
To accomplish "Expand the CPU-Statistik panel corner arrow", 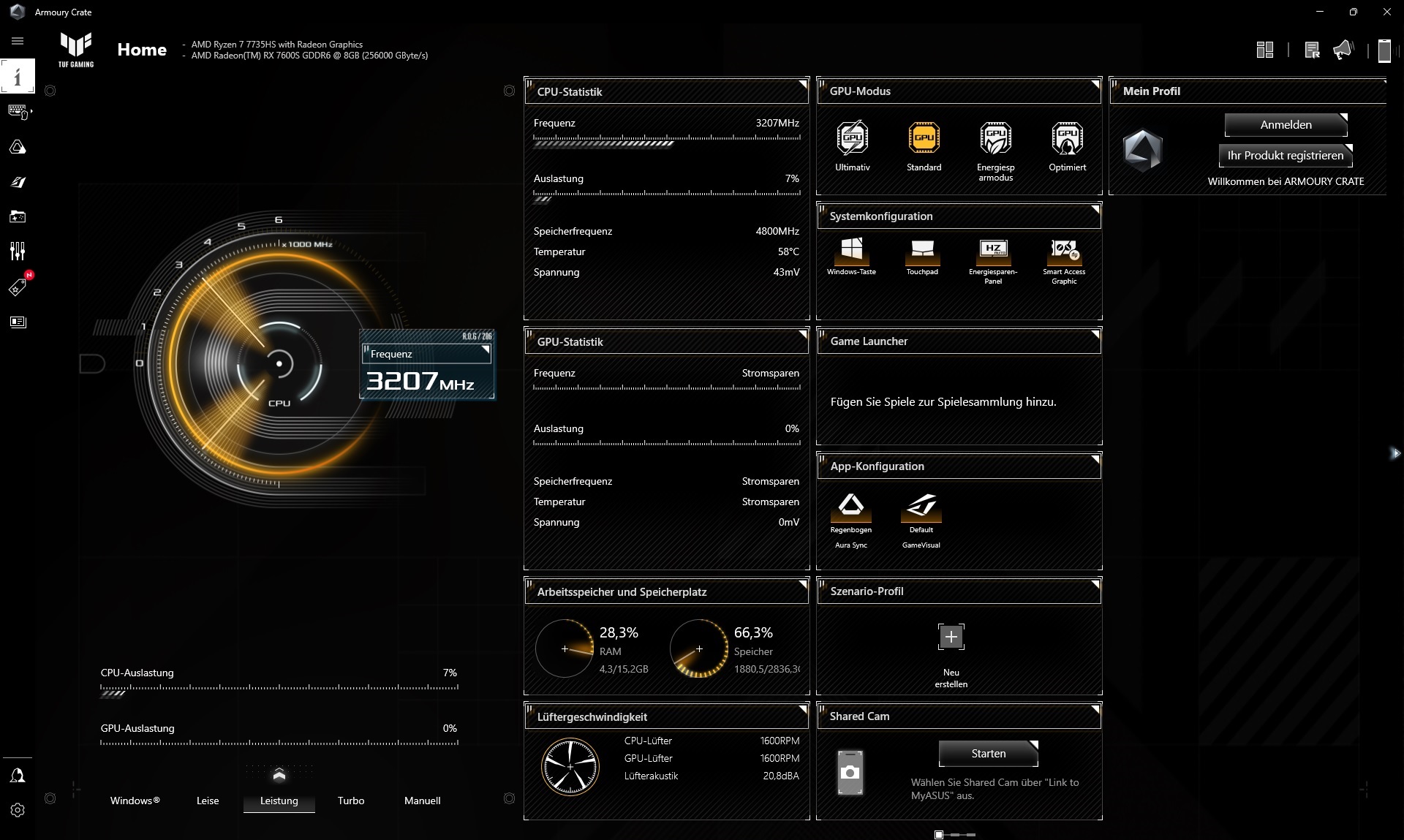I will (x=802, y=85).
